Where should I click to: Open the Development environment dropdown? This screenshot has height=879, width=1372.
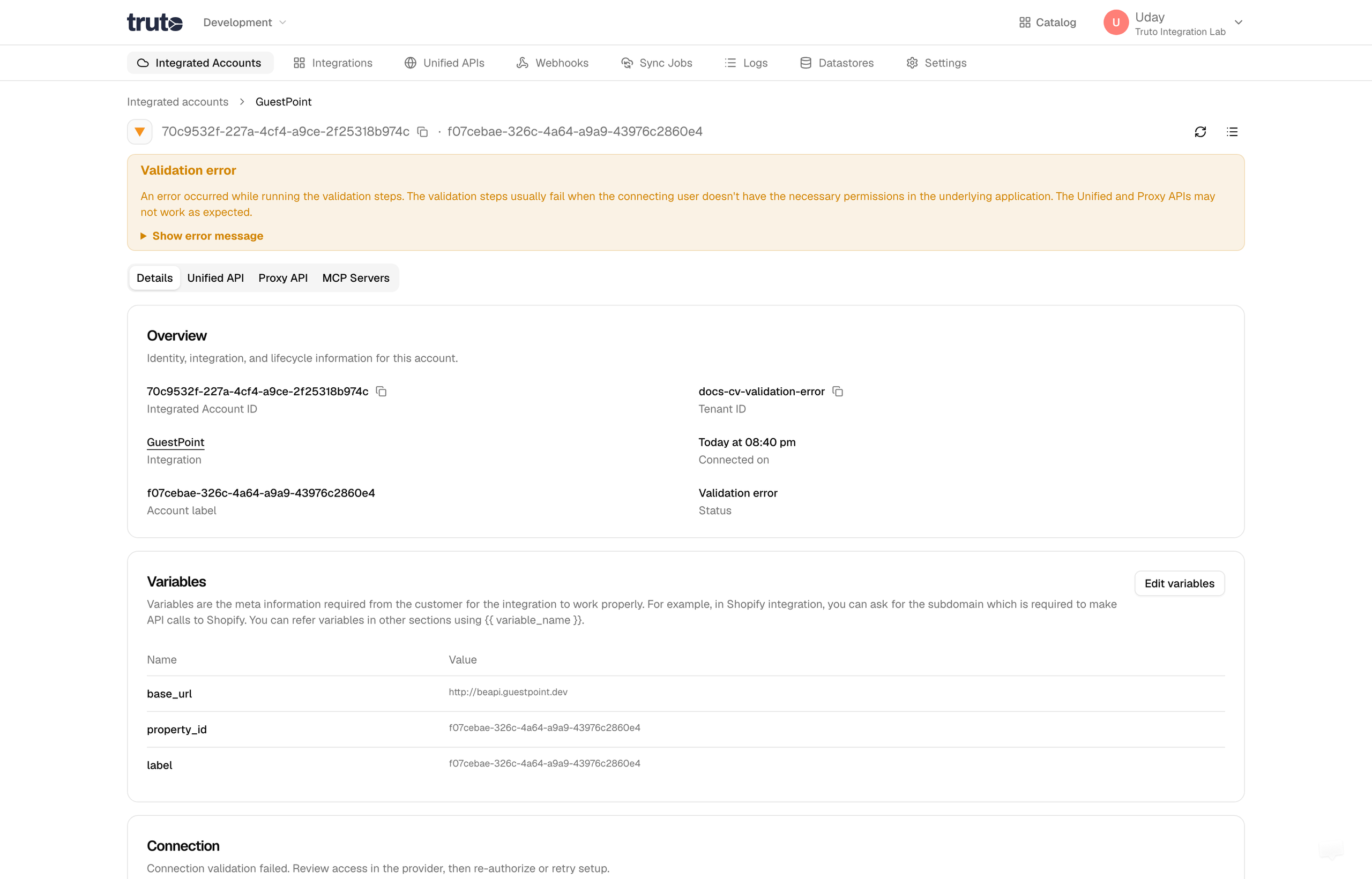pos(244,22)
